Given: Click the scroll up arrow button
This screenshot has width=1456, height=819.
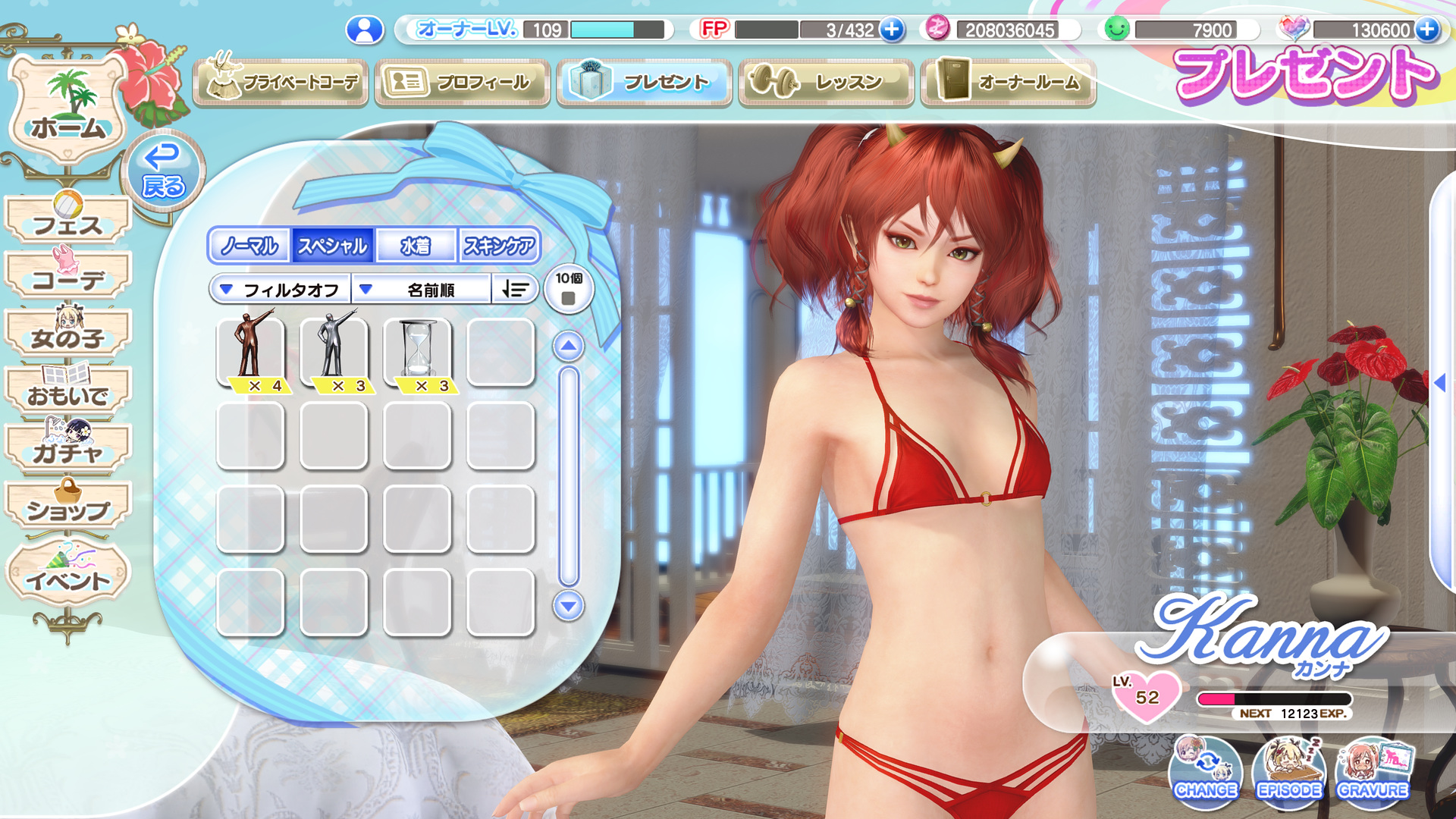Looking at the screenshot, I should point(568,347).
